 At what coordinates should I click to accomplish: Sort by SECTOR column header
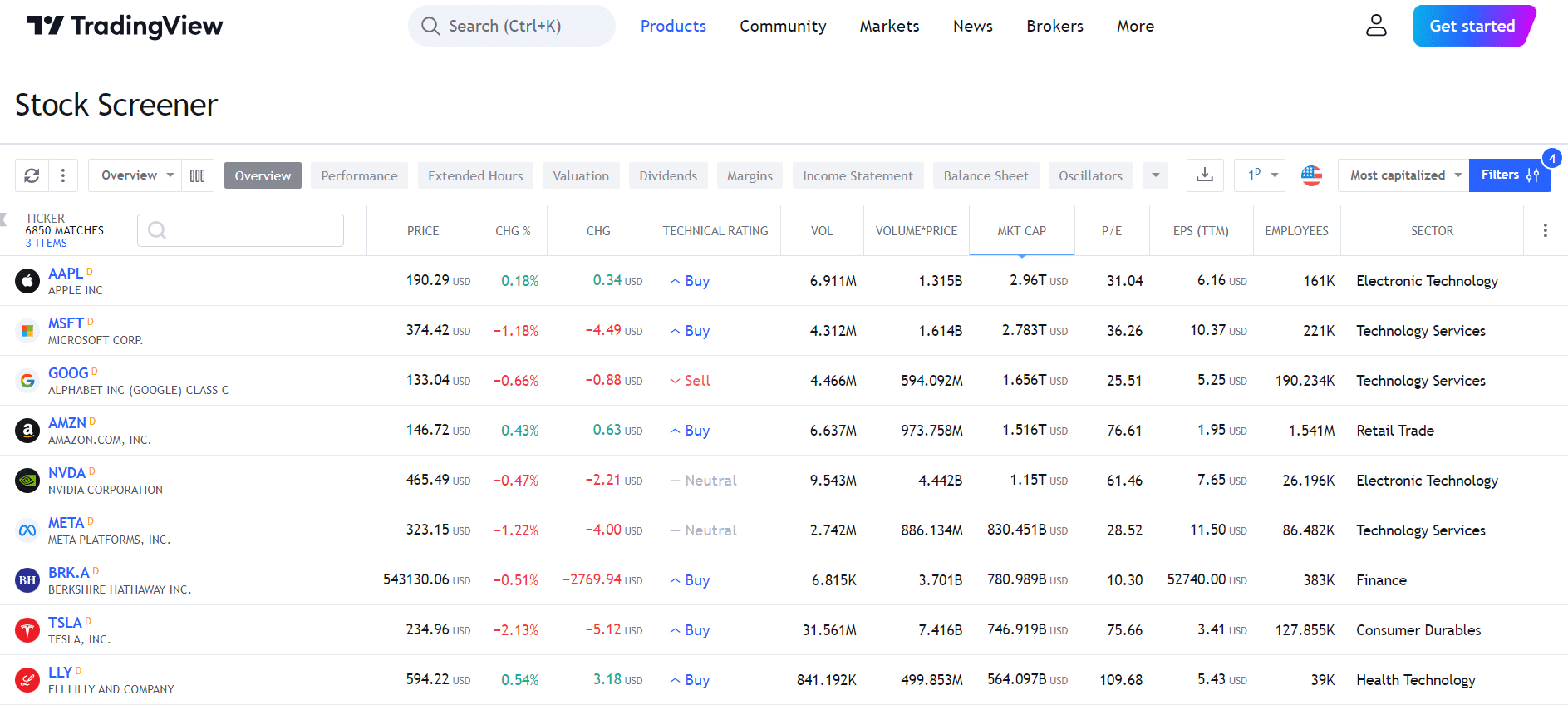[x=1432, y=230]
